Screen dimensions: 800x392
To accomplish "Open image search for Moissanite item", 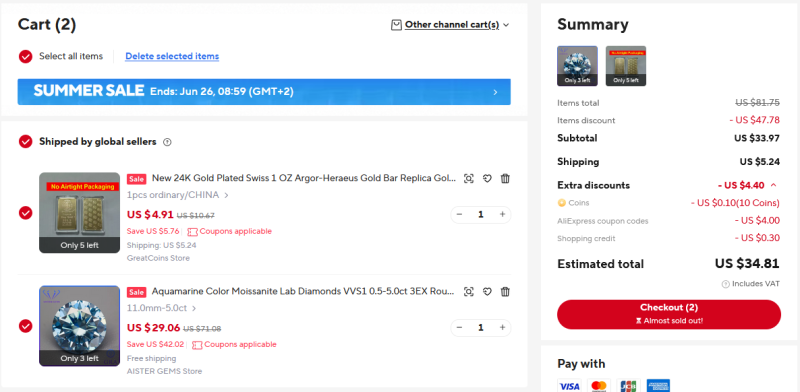I will point(468,292).
